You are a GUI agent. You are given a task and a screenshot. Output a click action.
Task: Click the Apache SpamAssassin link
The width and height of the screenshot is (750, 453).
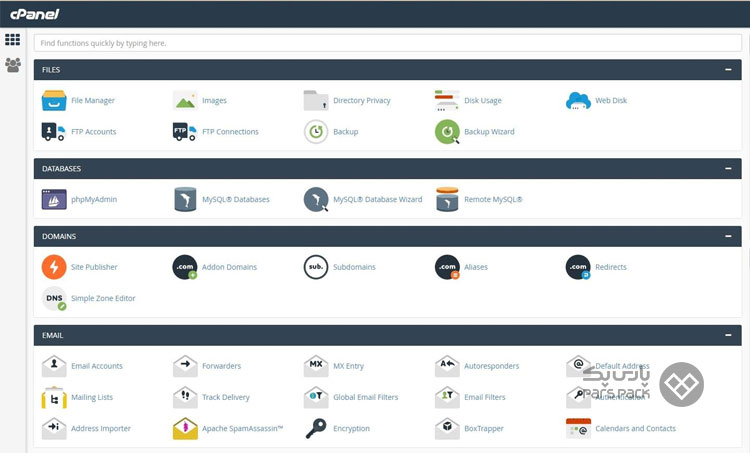[243, 429]
